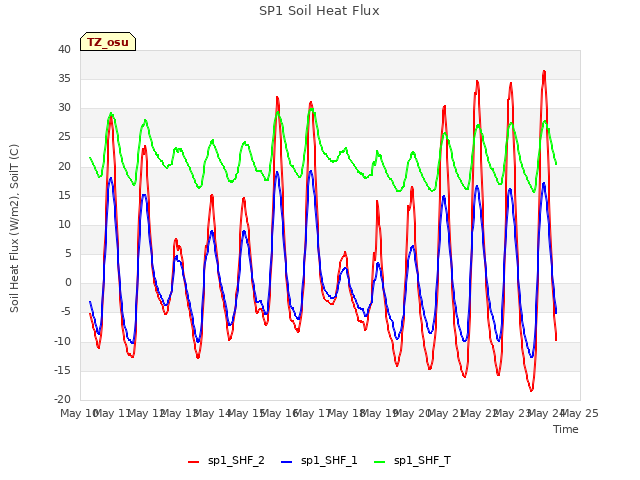Click the y-axis tick value 35
Viewport: 640px width, 480px height.
point(64,78)
